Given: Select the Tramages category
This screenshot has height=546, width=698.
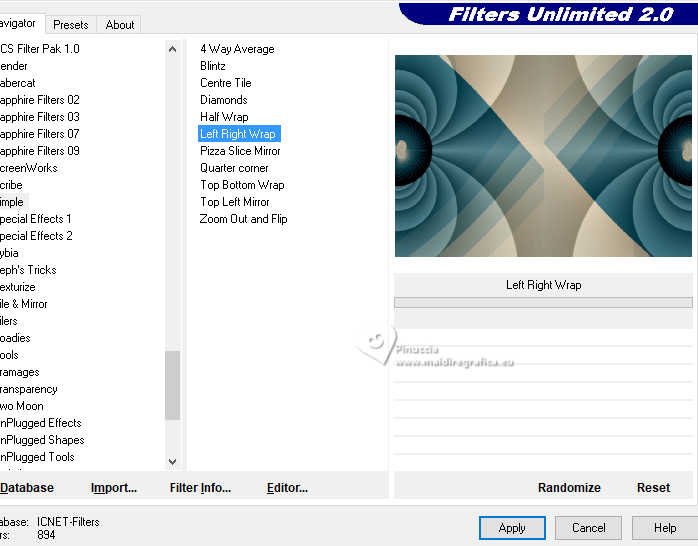Looking at the screenshot, I should [20, 372].
